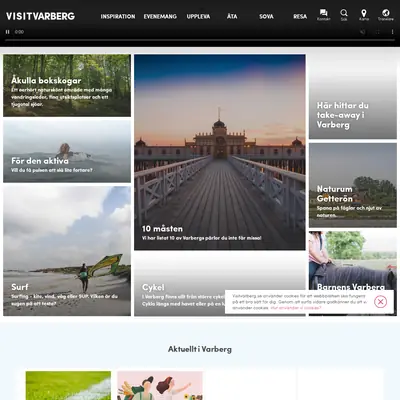400x400 pixels.
Task: Open the Translate globe icon
Action: pyautogui.click(x=386, y=15)
